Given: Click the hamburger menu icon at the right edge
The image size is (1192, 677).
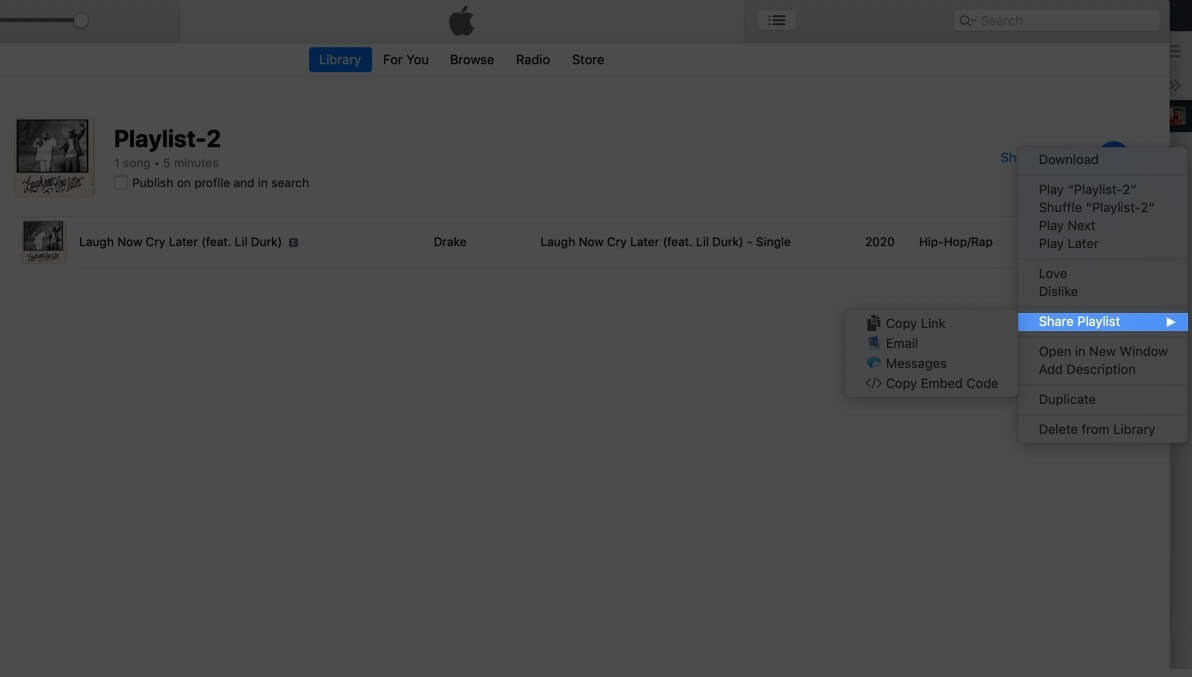Looking at the screenshot, I should (x=1175, y=52).
